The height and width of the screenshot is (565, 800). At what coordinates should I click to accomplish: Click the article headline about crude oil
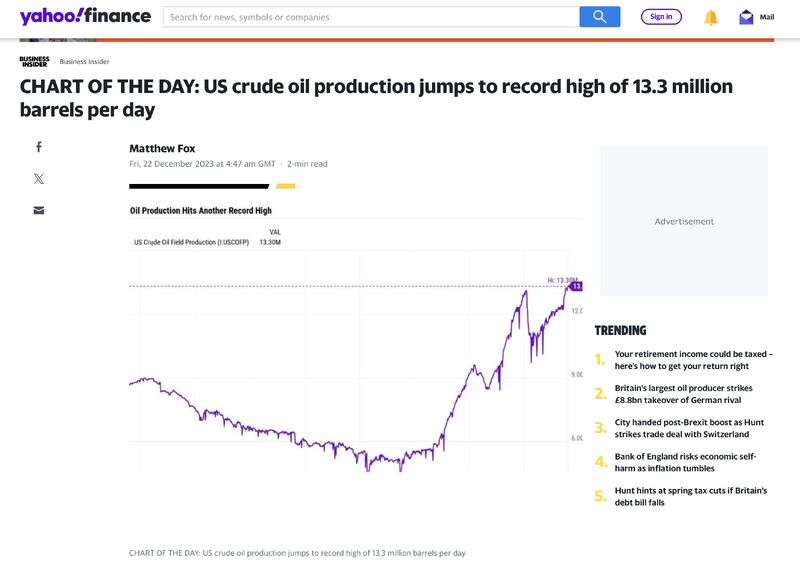tap(376, 97)
